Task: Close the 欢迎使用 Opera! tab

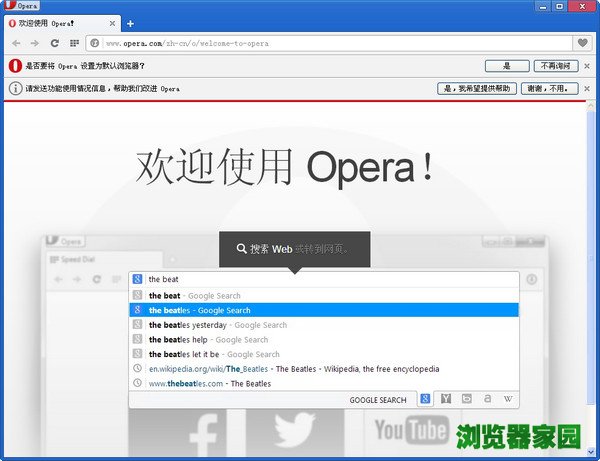Action: 112,23
